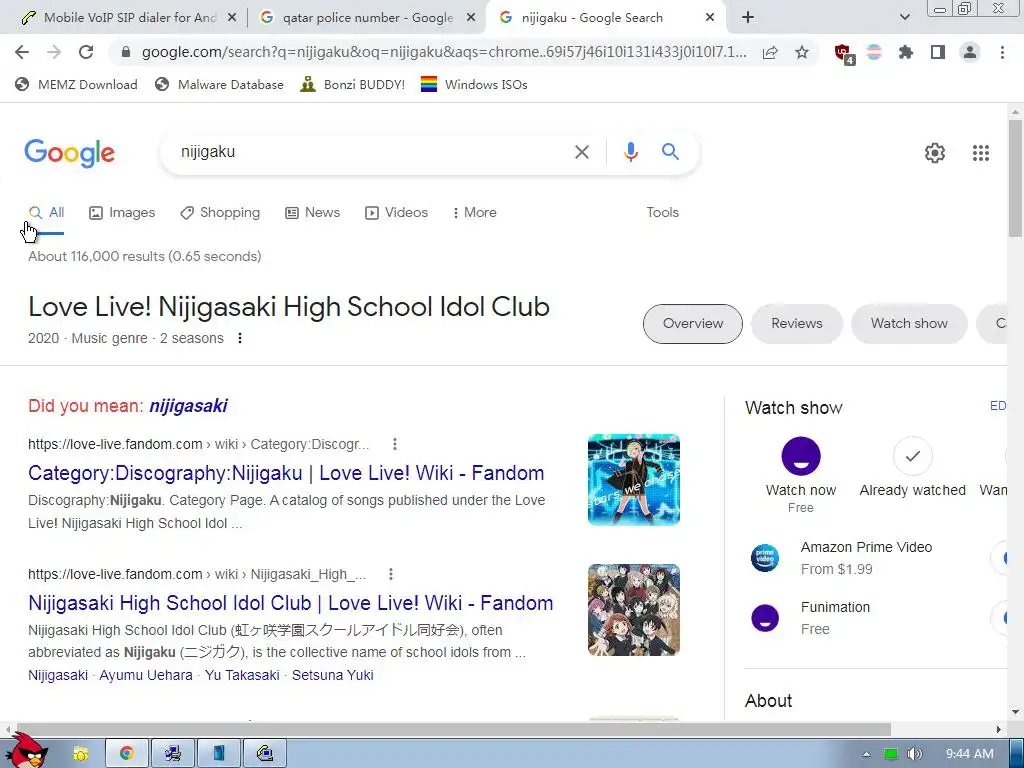Mark show as Already watched
Viewport: 1024px width, 768px height.
coord(912,456)
